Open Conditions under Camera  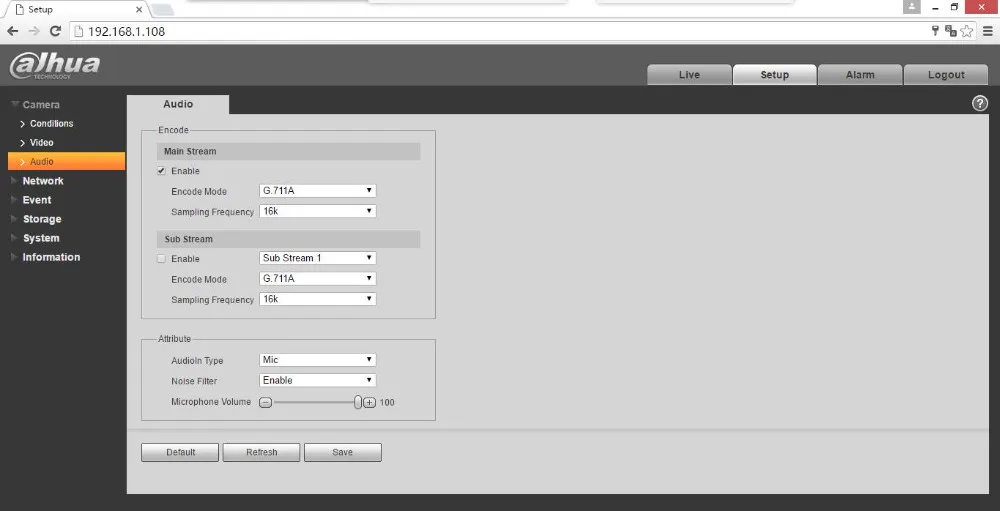pos(51,123)
